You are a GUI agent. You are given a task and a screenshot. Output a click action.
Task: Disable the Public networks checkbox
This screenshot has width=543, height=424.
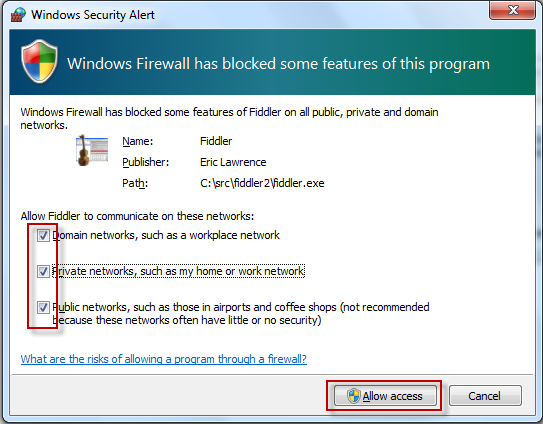click(43, 307)
